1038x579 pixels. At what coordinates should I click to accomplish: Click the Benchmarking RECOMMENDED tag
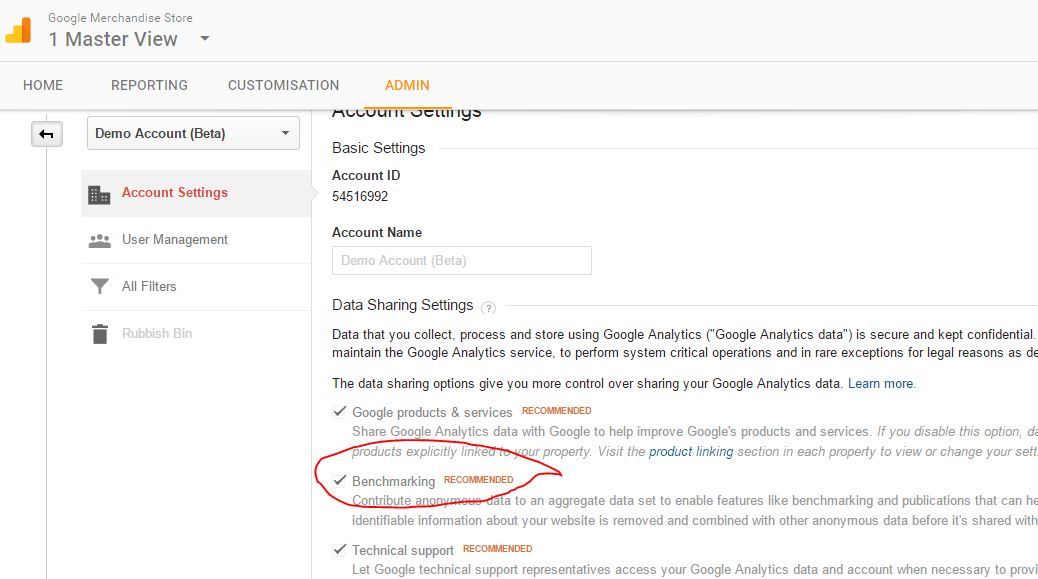[x=479, y=480]
